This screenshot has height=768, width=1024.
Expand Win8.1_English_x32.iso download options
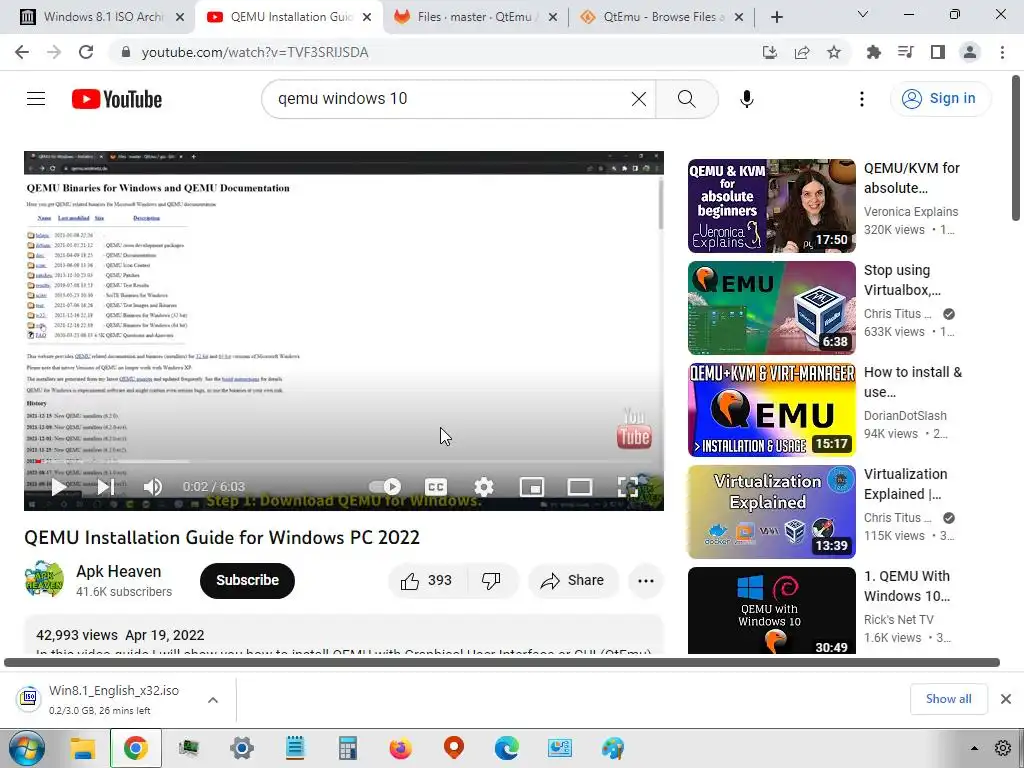(213, 700)
